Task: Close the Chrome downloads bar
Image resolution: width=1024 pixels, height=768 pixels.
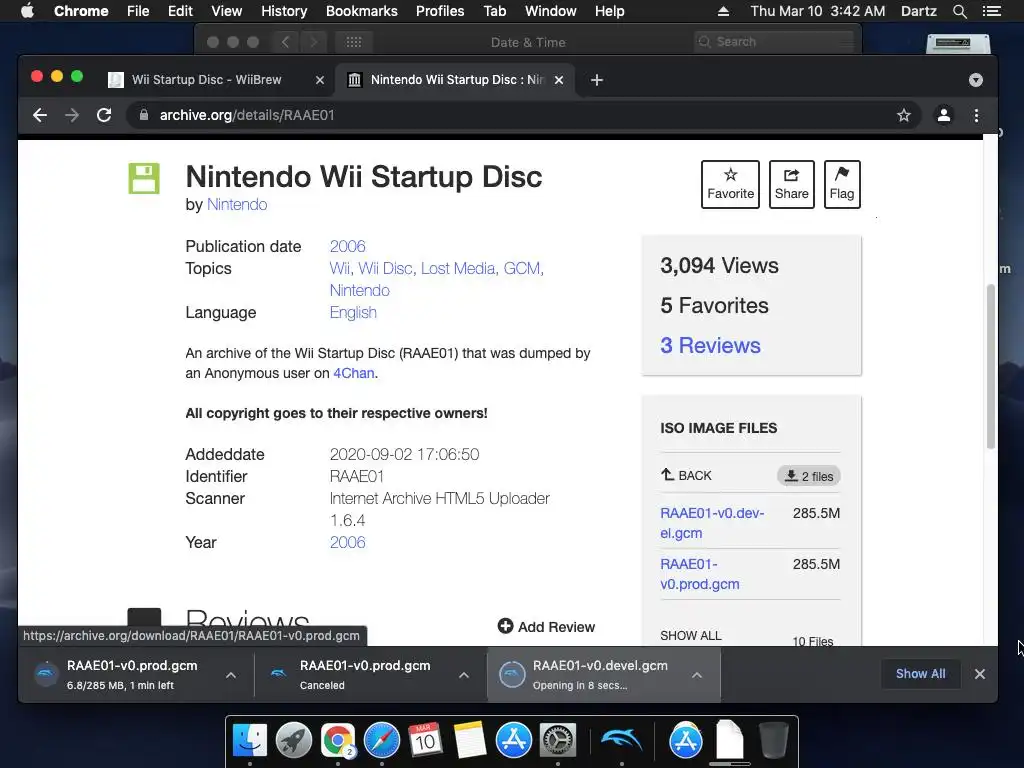Action: click(980, 674)
